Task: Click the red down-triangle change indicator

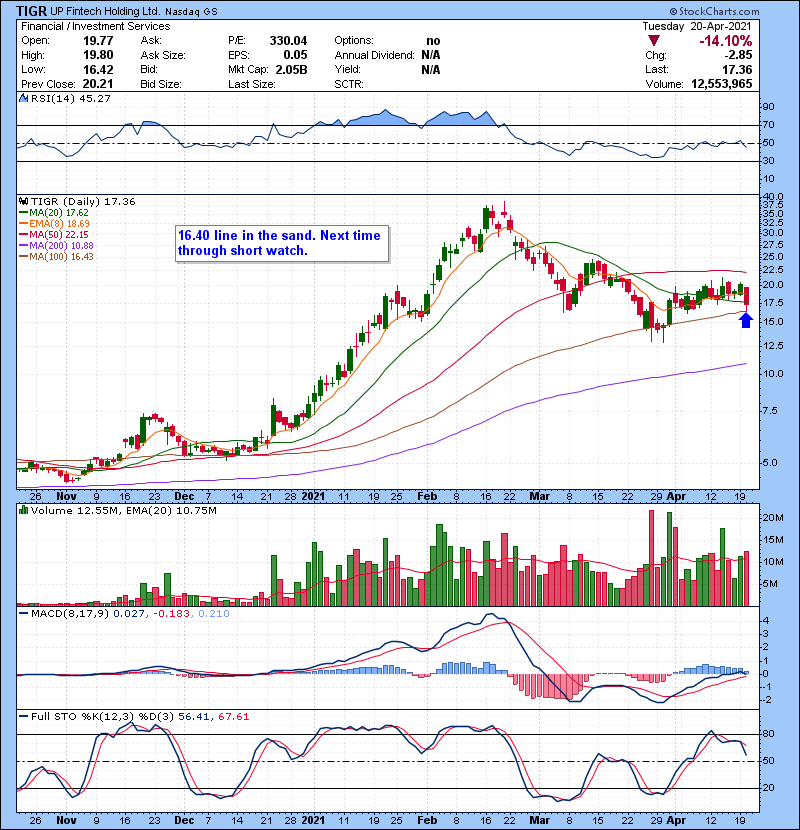Action: (x=654, y=41)
